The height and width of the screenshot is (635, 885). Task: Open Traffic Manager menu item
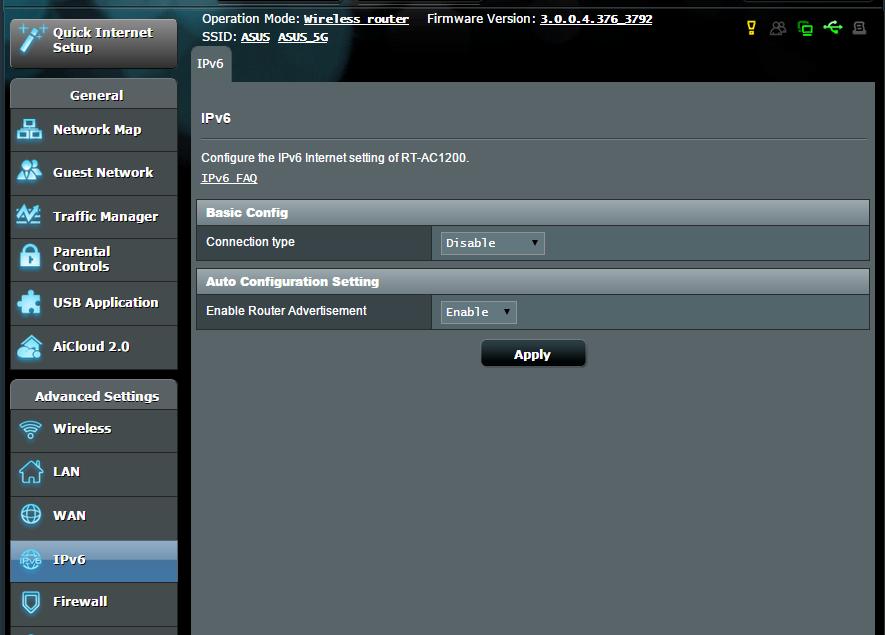[94, 217]
